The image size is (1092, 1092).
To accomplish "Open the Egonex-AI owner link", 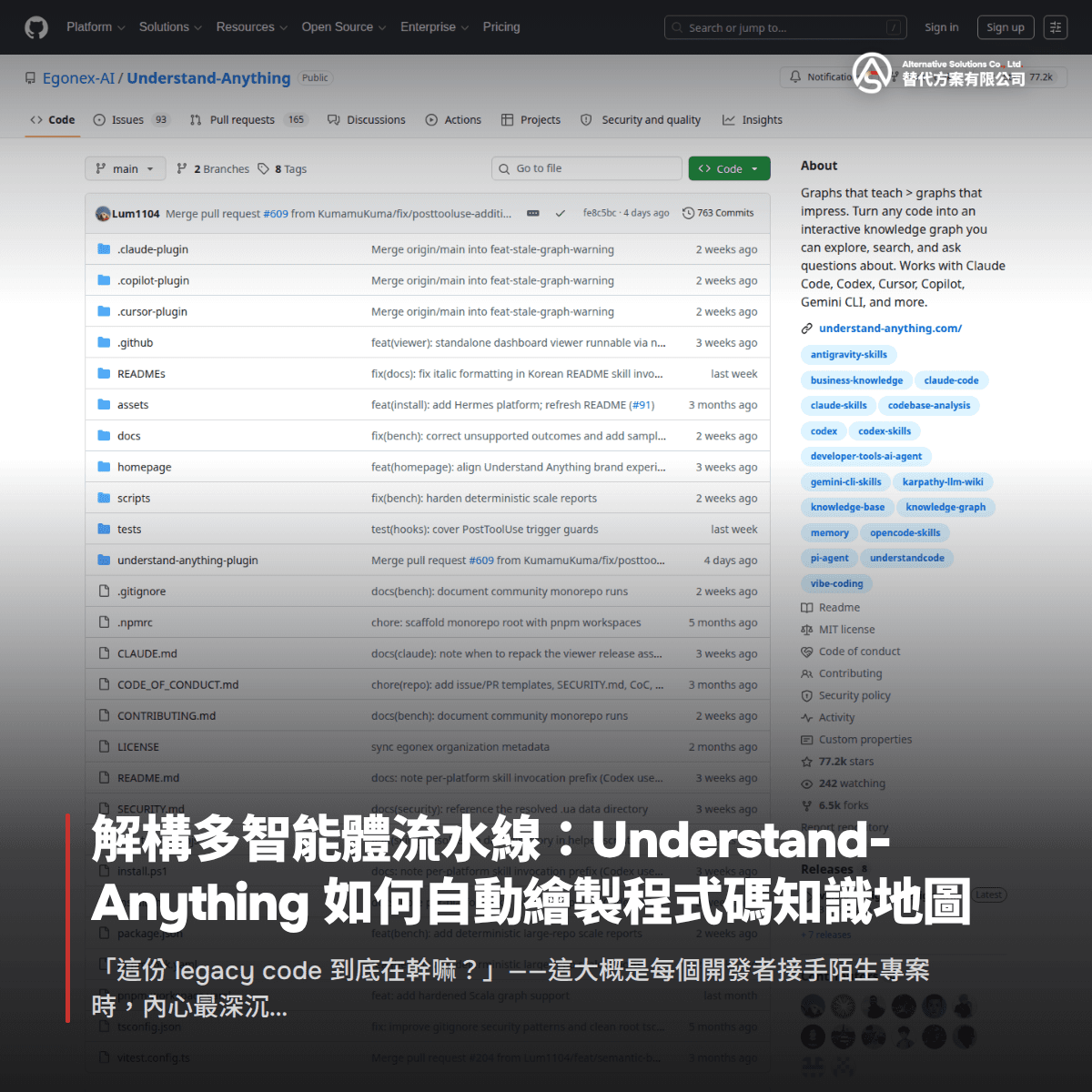I will click(79, 78).
